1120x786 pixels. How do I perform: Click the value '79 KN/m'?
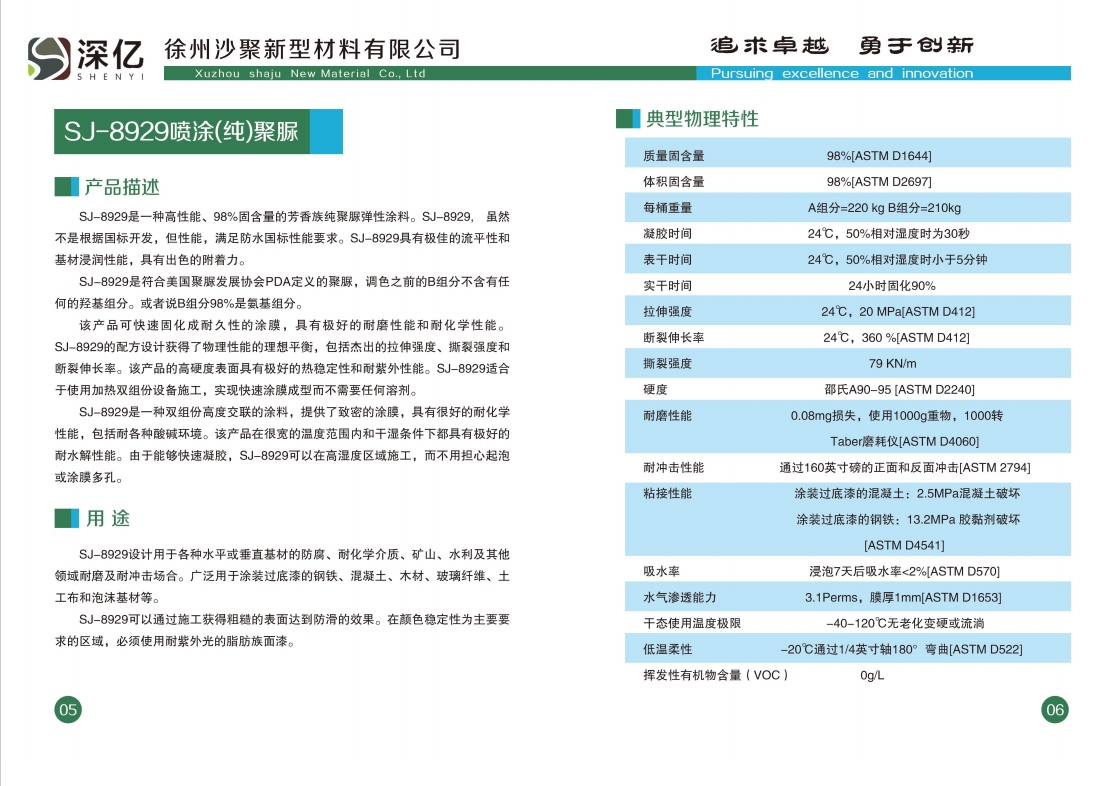892,364
